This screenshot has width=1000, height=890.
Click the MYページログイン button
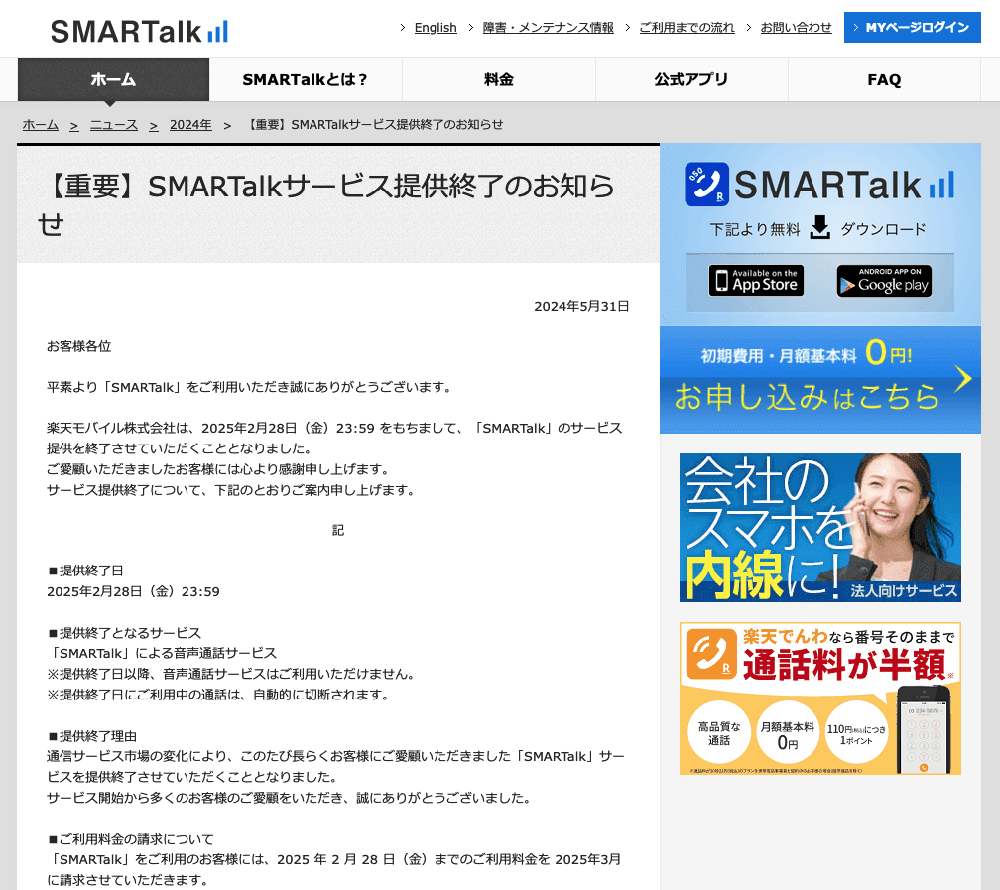pyautogui.click(x=911, y=28)
